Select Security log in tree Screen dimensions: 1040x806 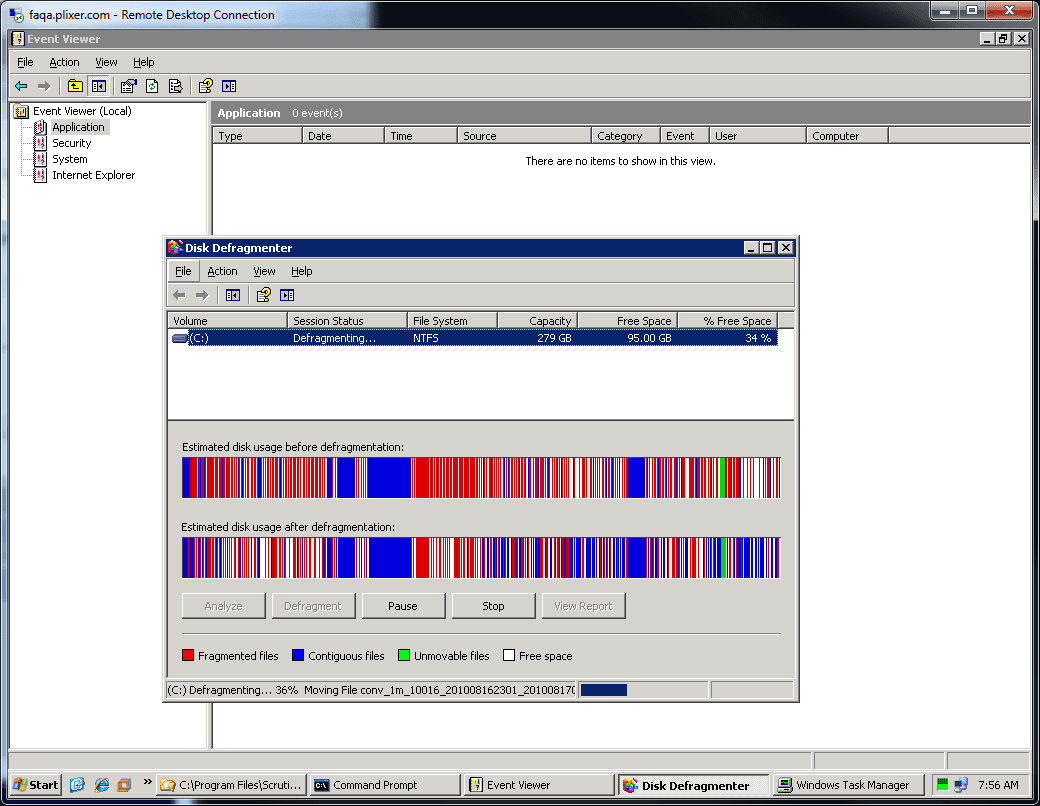(72, 143)
